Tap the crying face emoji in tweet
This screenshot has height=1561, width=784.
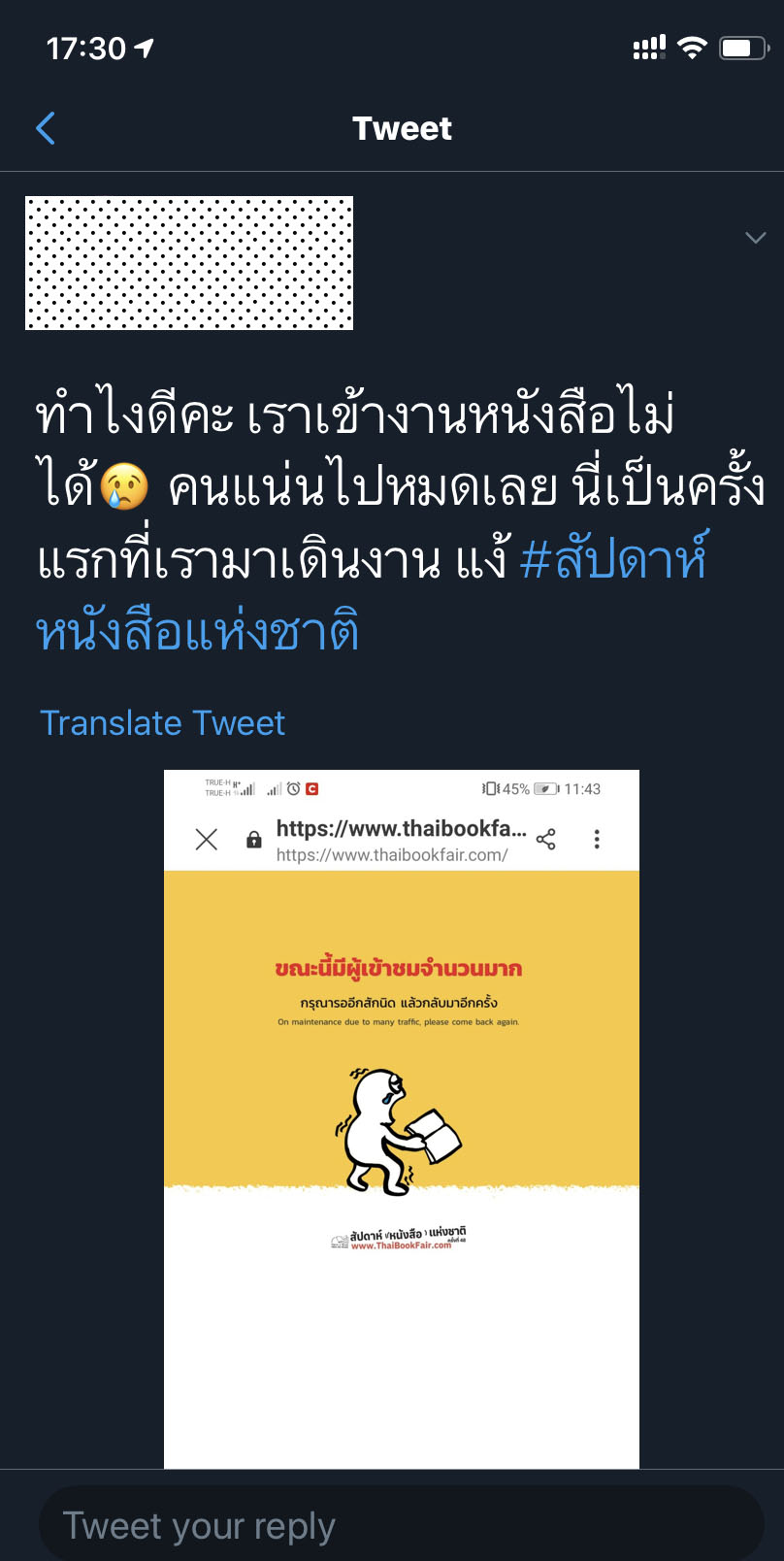[124, 486]
